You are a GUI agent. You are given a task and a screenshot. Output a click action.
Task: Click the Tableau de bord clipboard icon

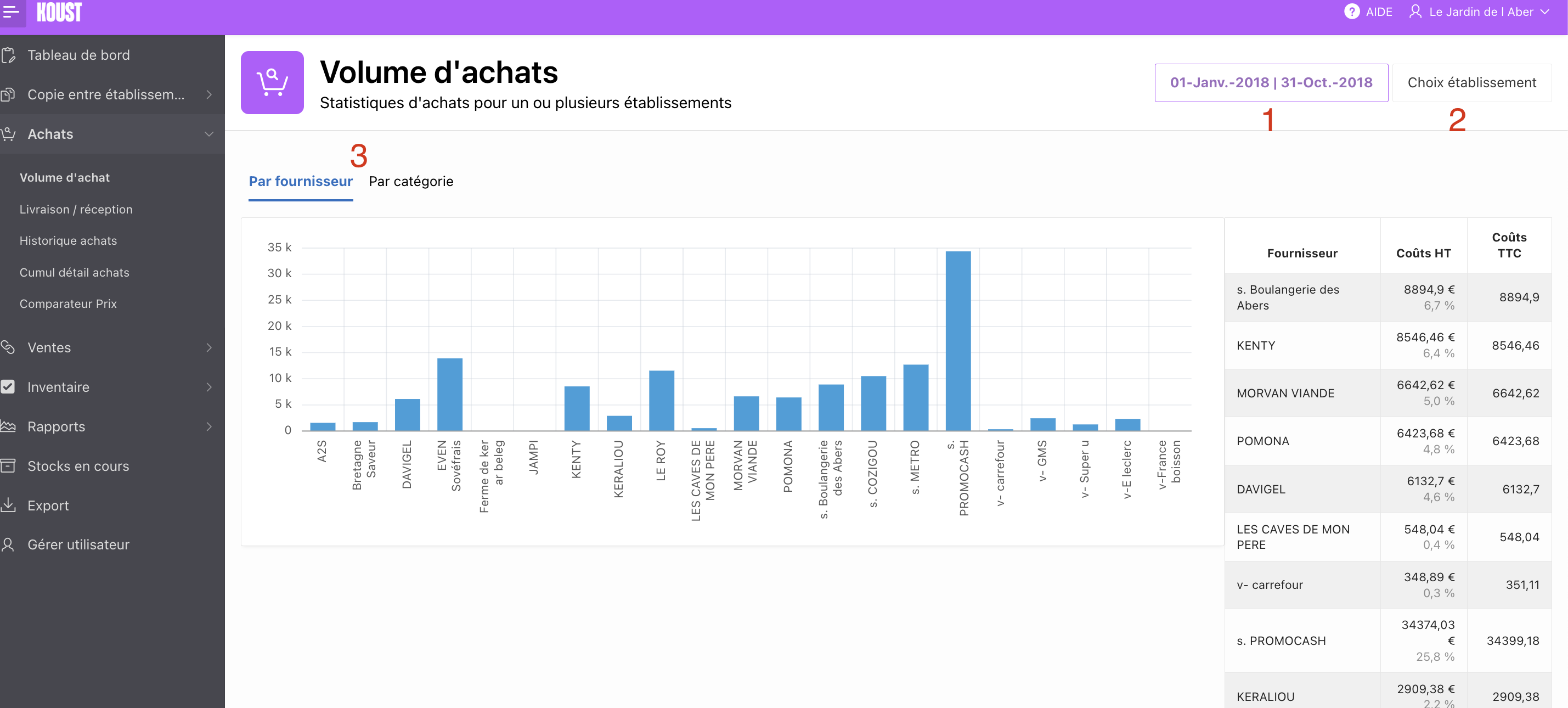pos(9,55)
